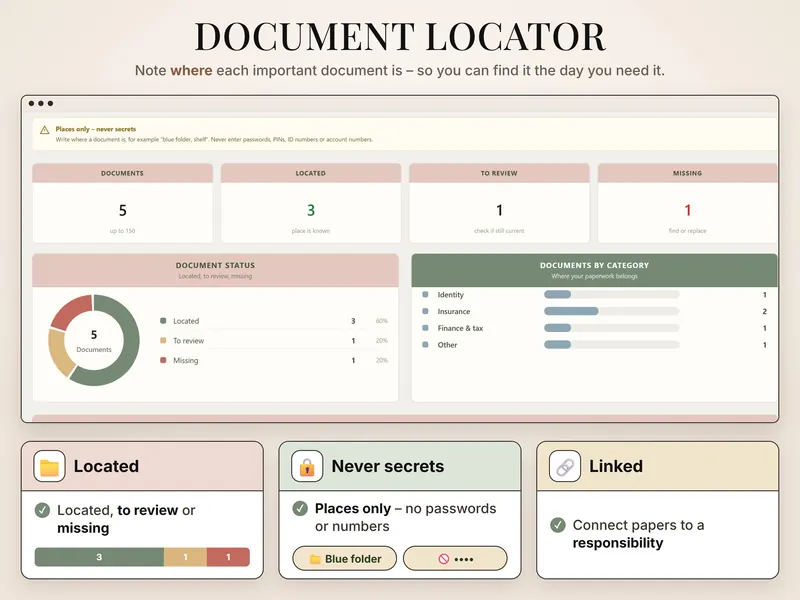Click the Identity category label
800x600 pixels.
[451, 295]
